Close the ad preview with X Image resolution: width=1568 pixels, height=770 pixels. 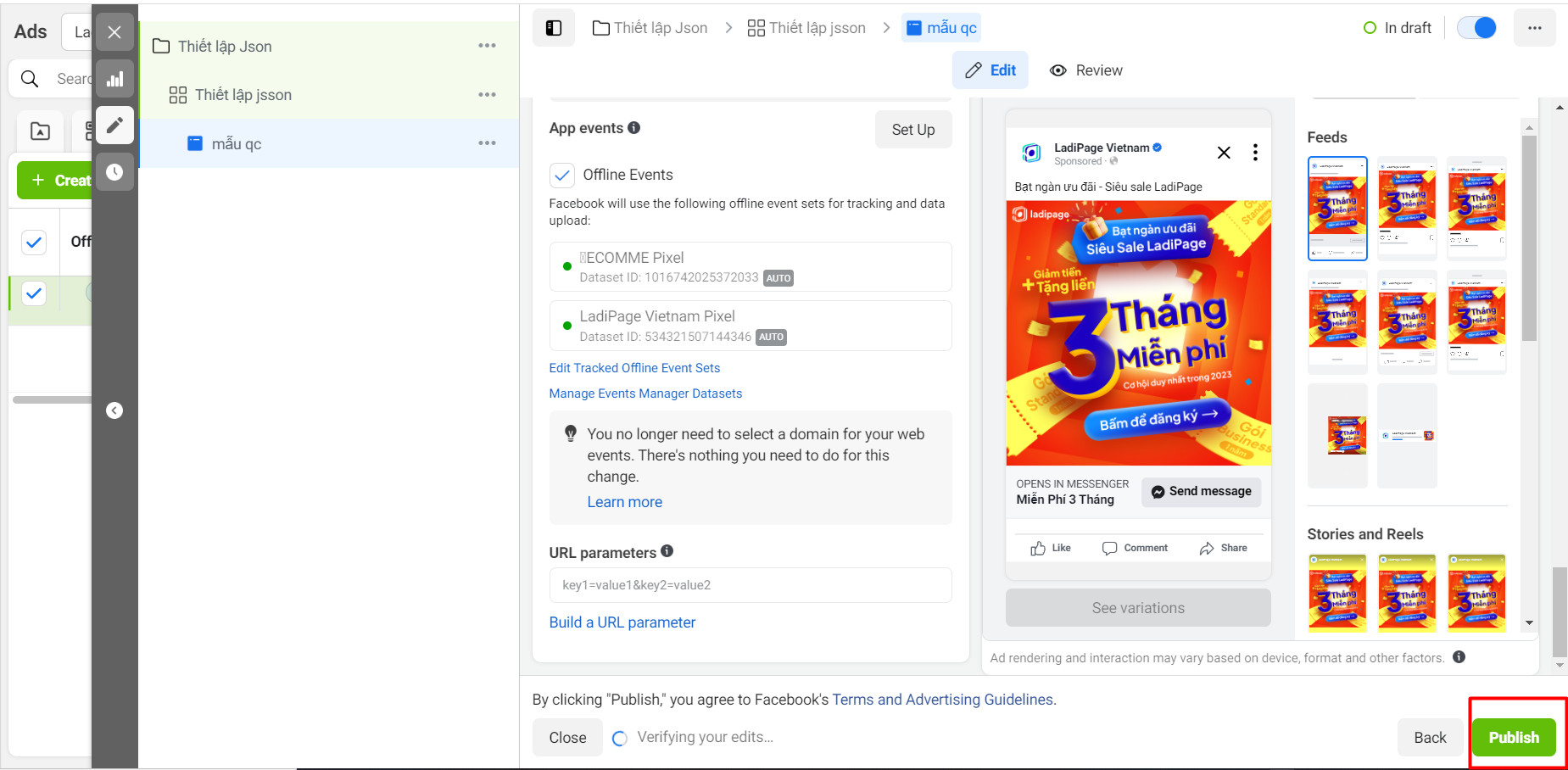[x=1224, y=153]
